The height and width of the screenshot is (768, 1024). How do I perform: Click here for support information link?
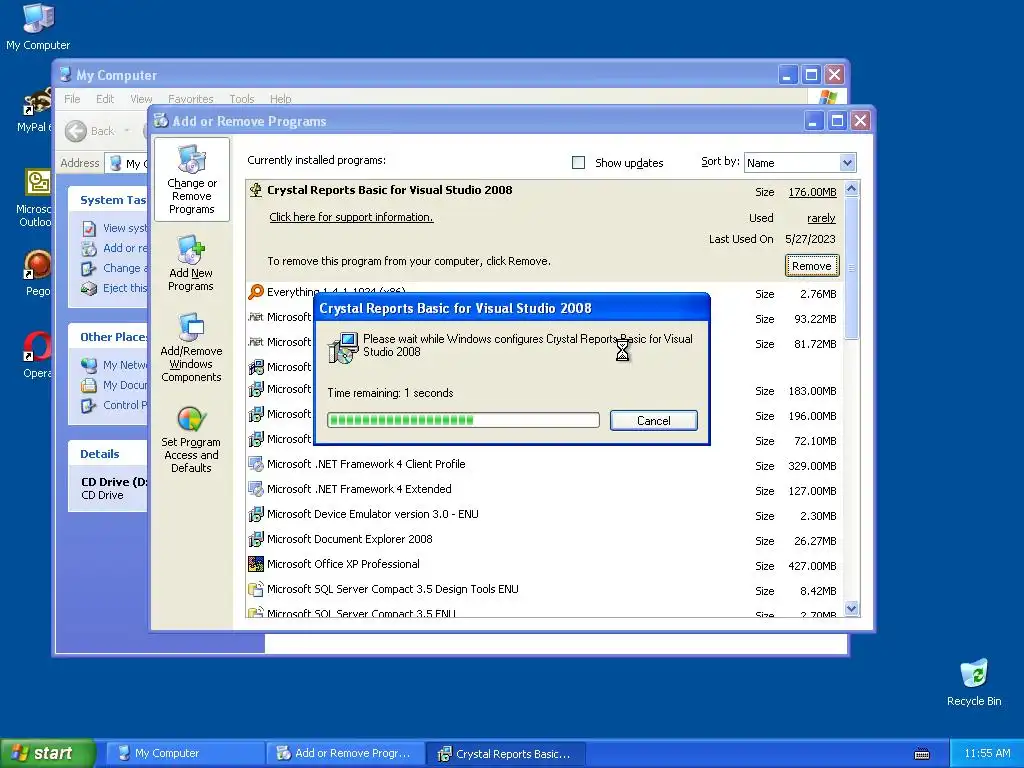[351, 217]
